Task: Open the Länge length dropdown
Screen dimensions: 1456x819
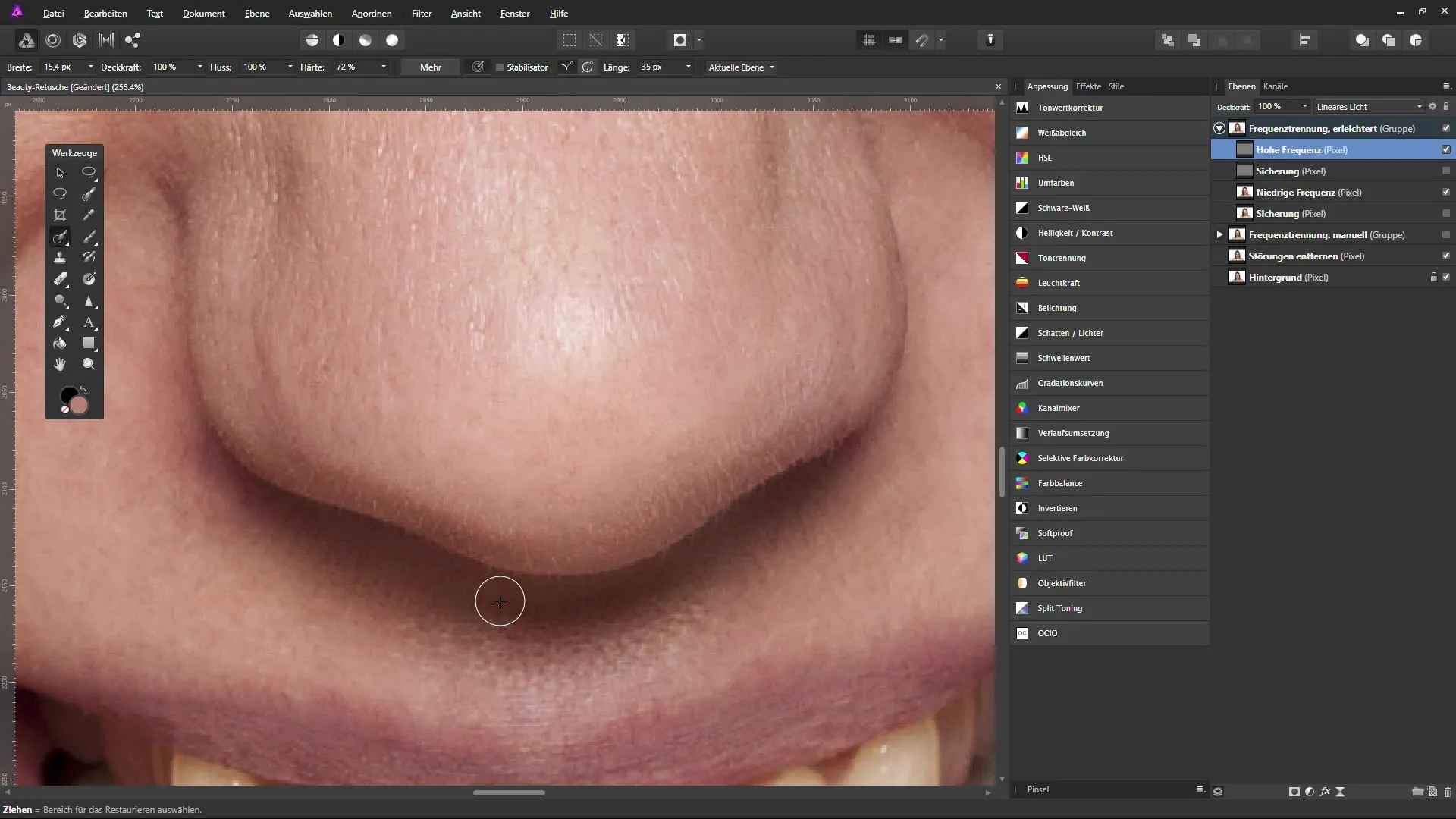Action: 689,67
